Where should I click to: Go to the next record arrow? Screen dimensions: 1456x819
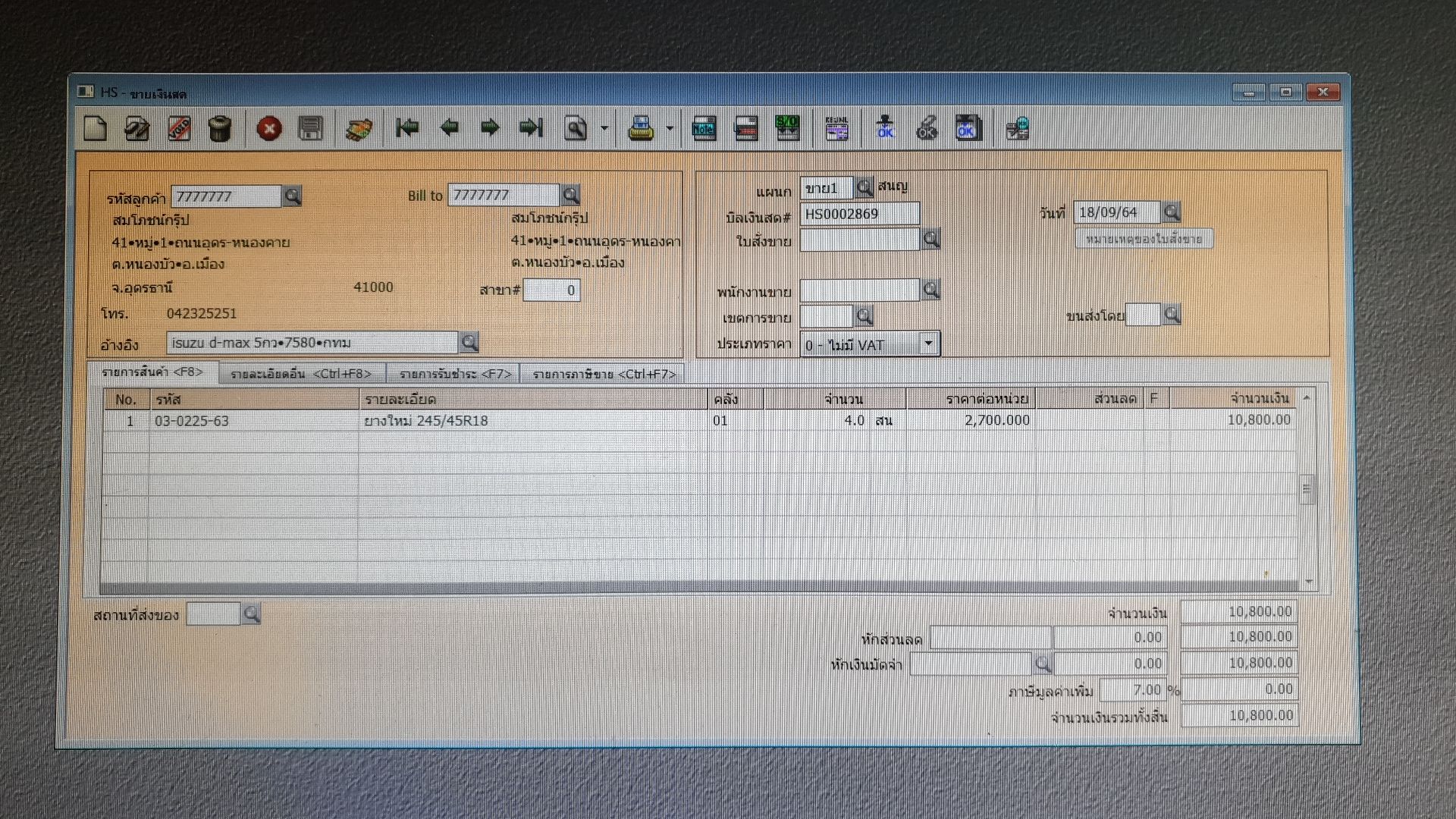point(490,127)
